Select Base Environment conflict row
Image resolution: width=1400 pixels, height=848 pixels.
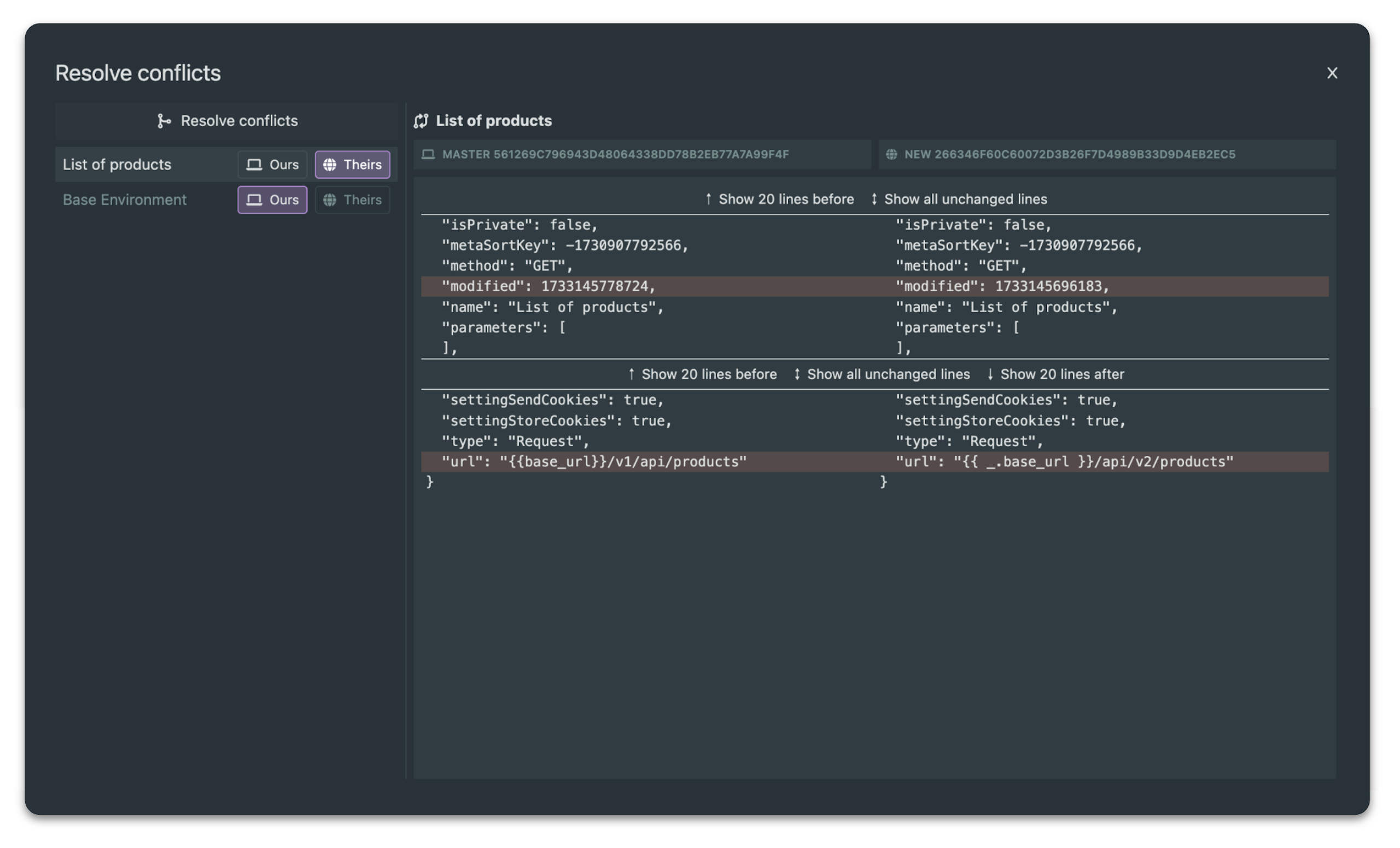coord(125,200)
